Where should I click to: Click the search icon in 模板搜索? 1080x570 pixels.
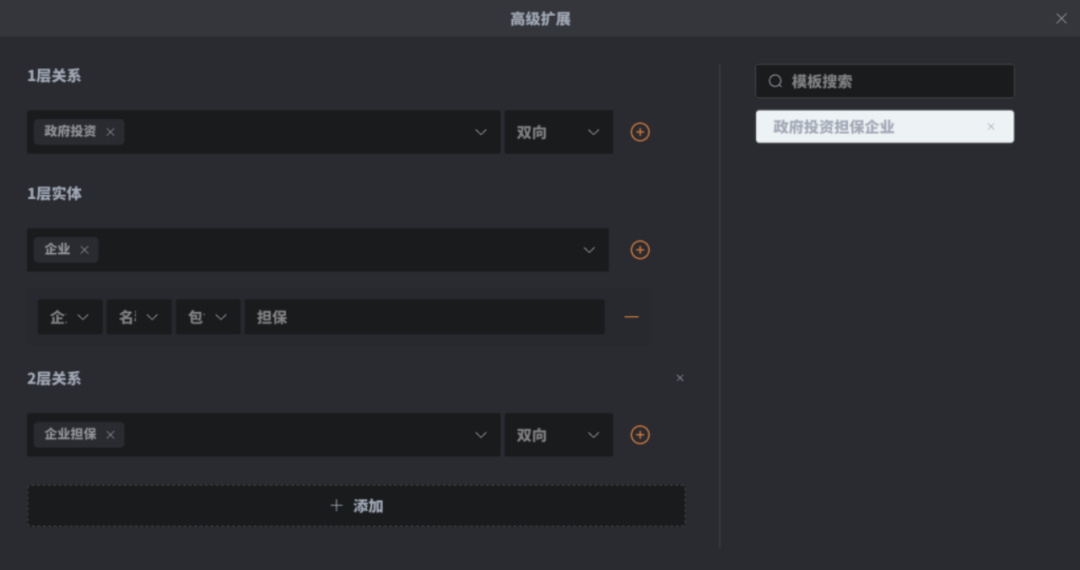click(x=775, y=81)
